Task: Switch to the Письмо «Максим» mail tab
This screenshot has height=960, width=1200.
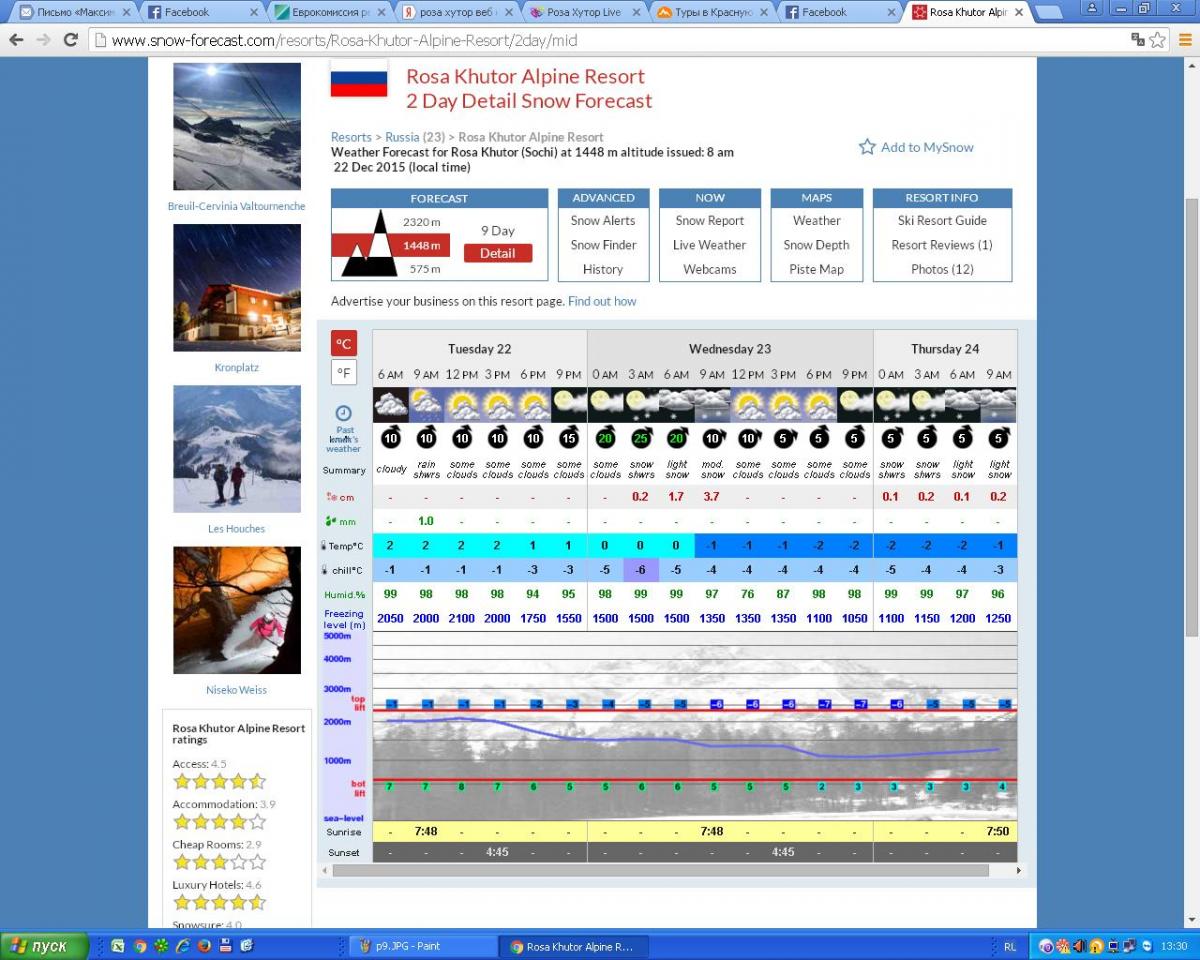Action: point(76,12)
